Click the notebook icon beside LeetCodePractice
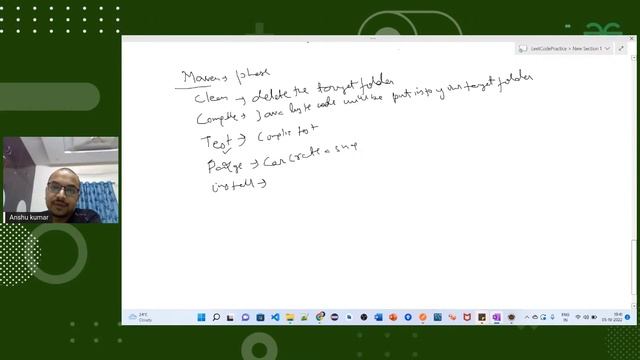The width and height of the screenshot is (640, 360). [522, 49]
